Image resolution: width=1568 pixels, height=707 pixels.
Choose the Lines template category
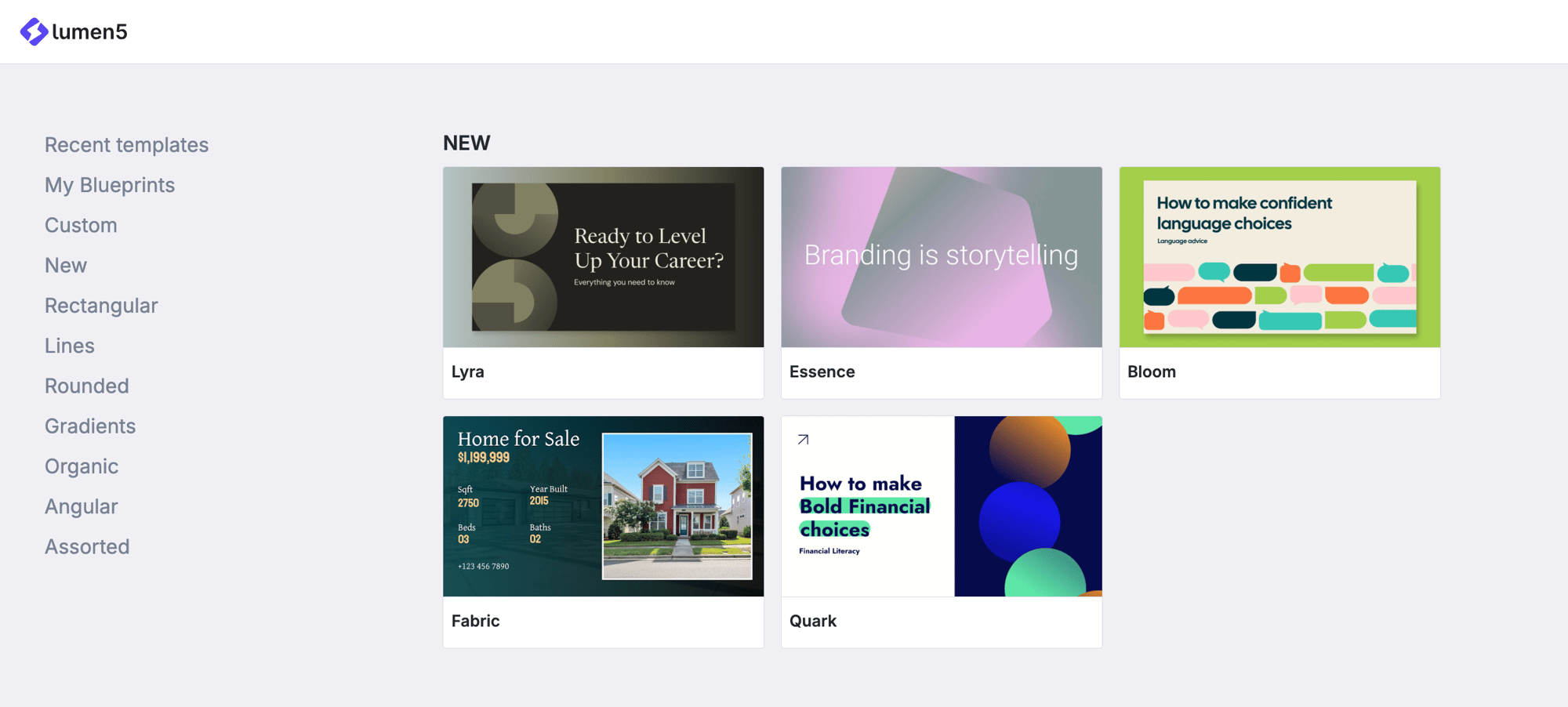coord(70,346)
